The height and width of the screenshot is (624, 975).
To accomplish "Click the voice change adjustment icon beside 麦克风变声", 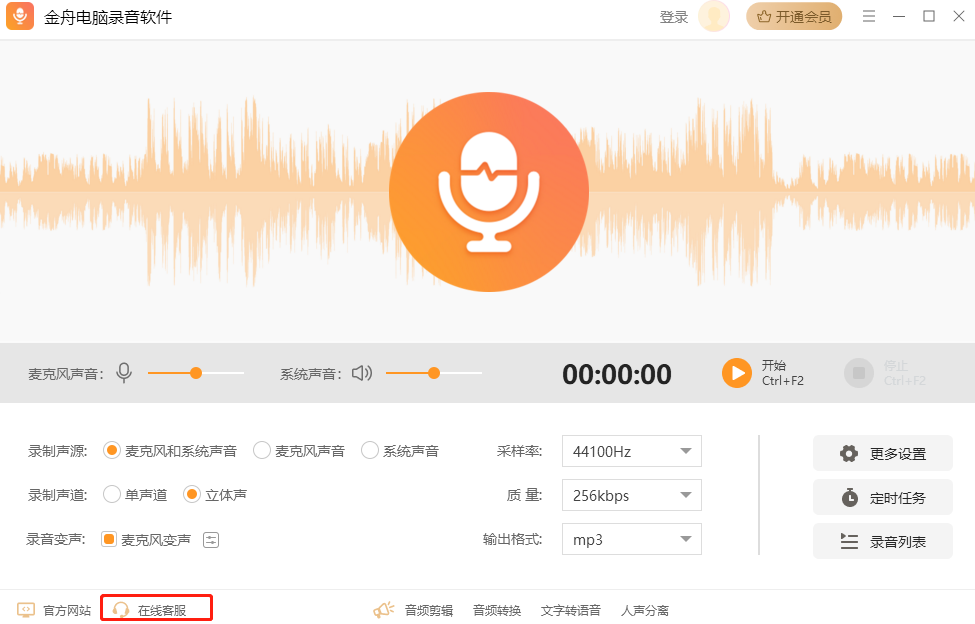I will click(211, 538).
